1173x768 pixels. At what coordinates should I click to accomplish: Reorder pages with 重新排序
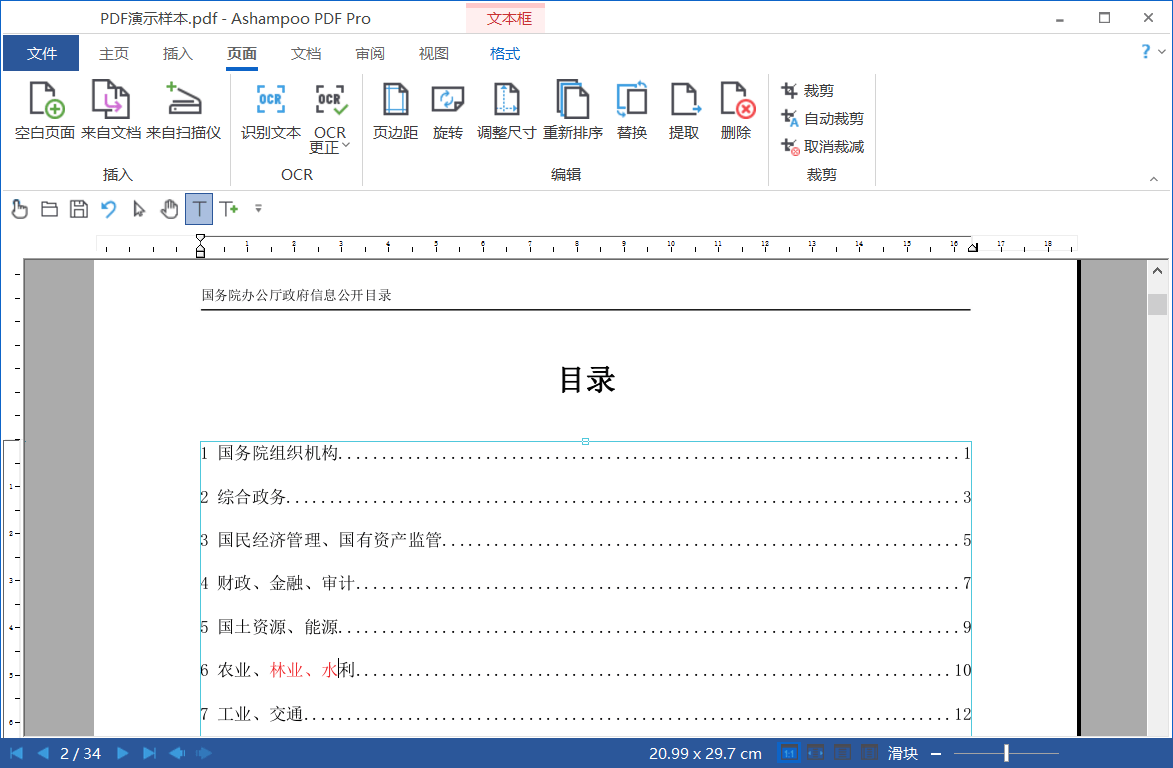point(572,111)
